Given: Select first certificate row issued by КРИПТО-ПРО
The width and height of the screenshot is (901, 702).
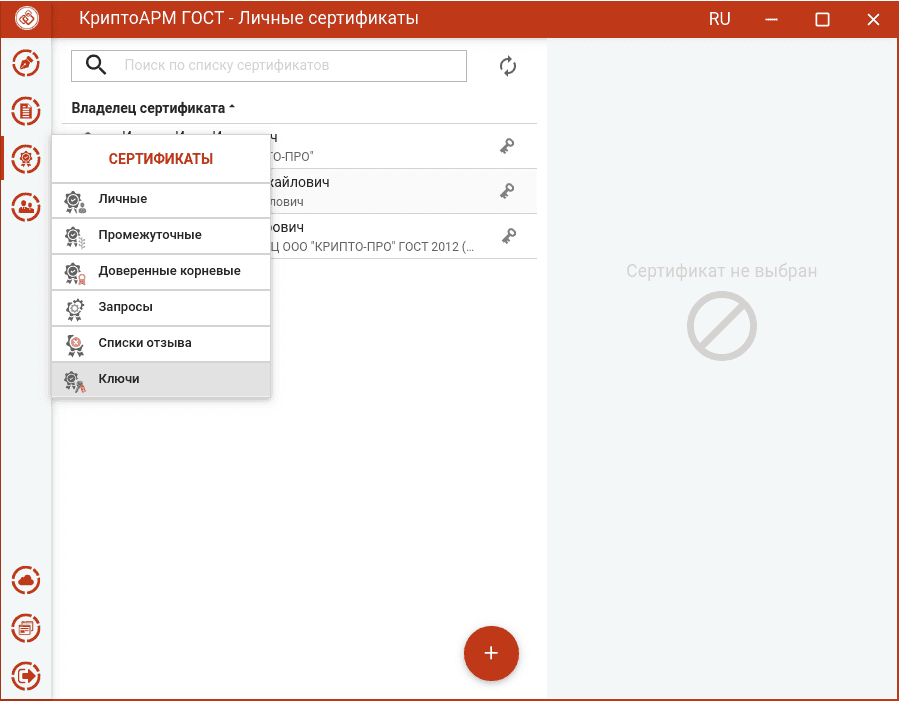Looking at the screenshot, I should tap(299, 146).
